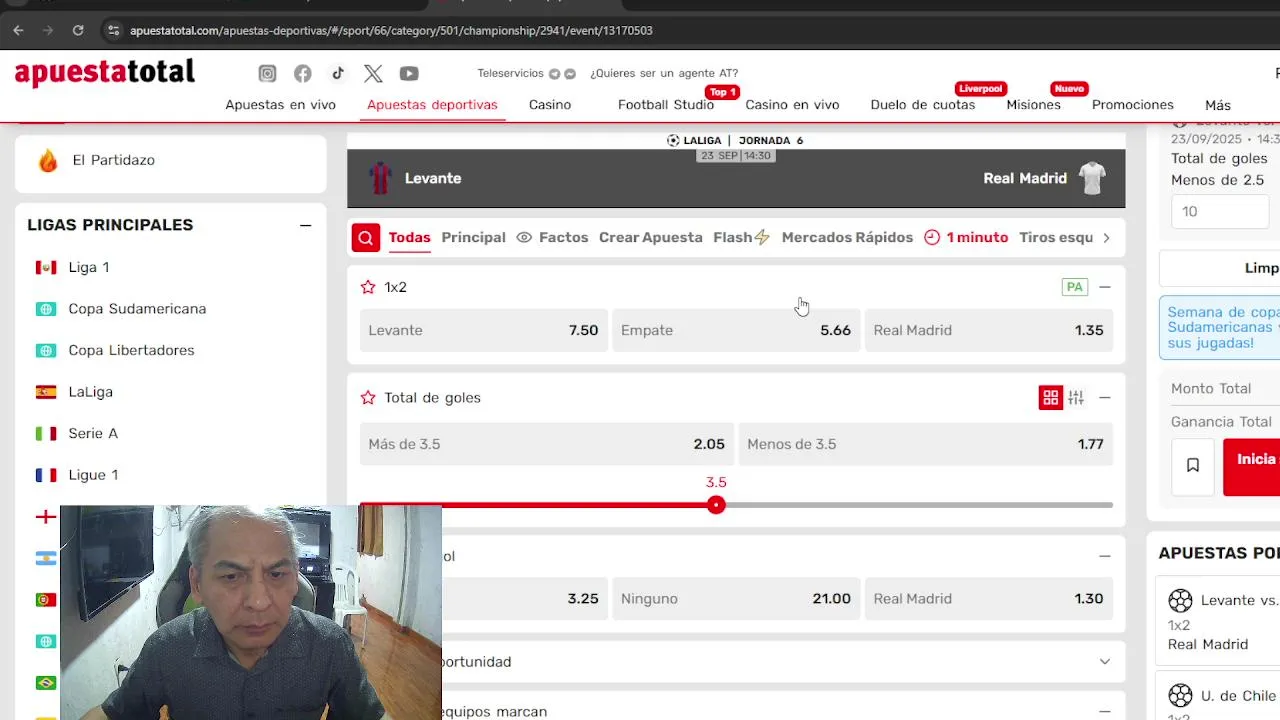Collapse the market above Ninguno row
This screenshot has height=720, width=1280.
1105,556
